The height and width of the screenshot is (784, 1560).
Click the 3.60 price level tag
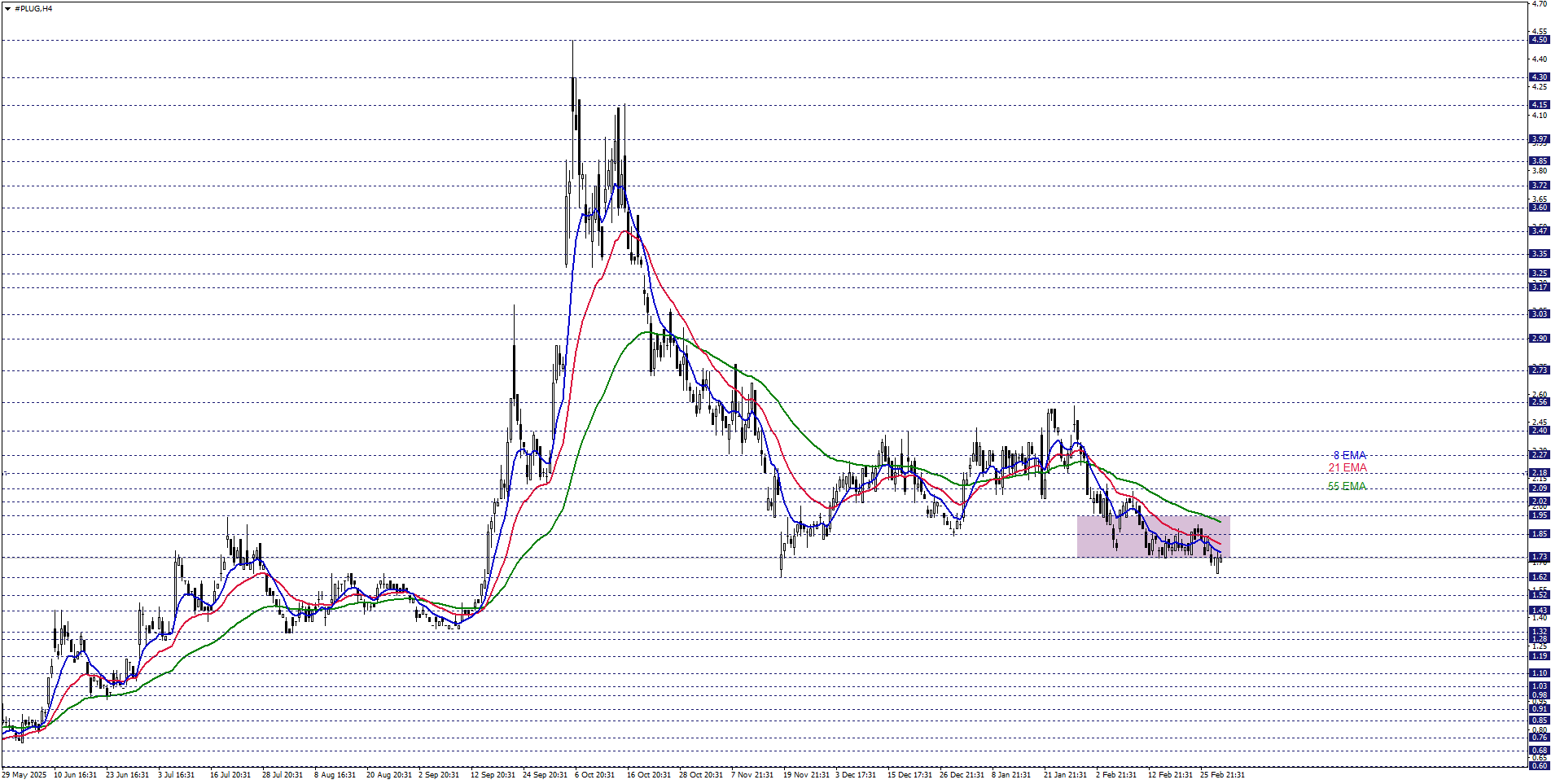[x=1539, y=208]
